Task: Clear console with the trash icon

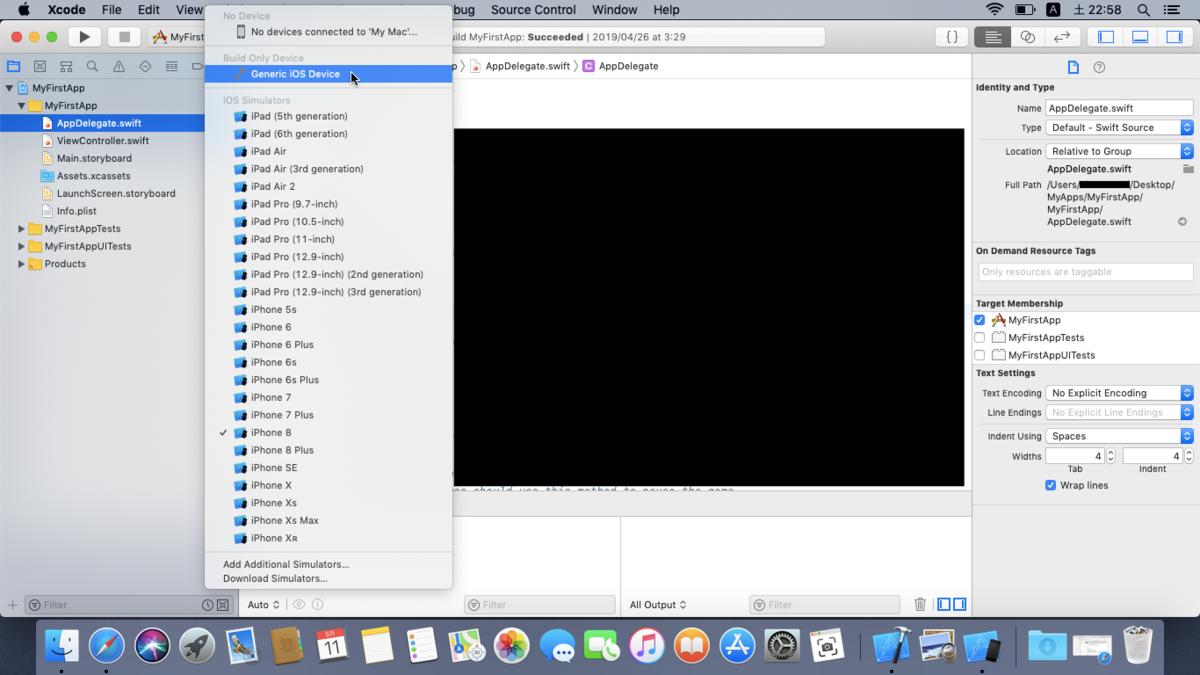Action: [920, 604]
